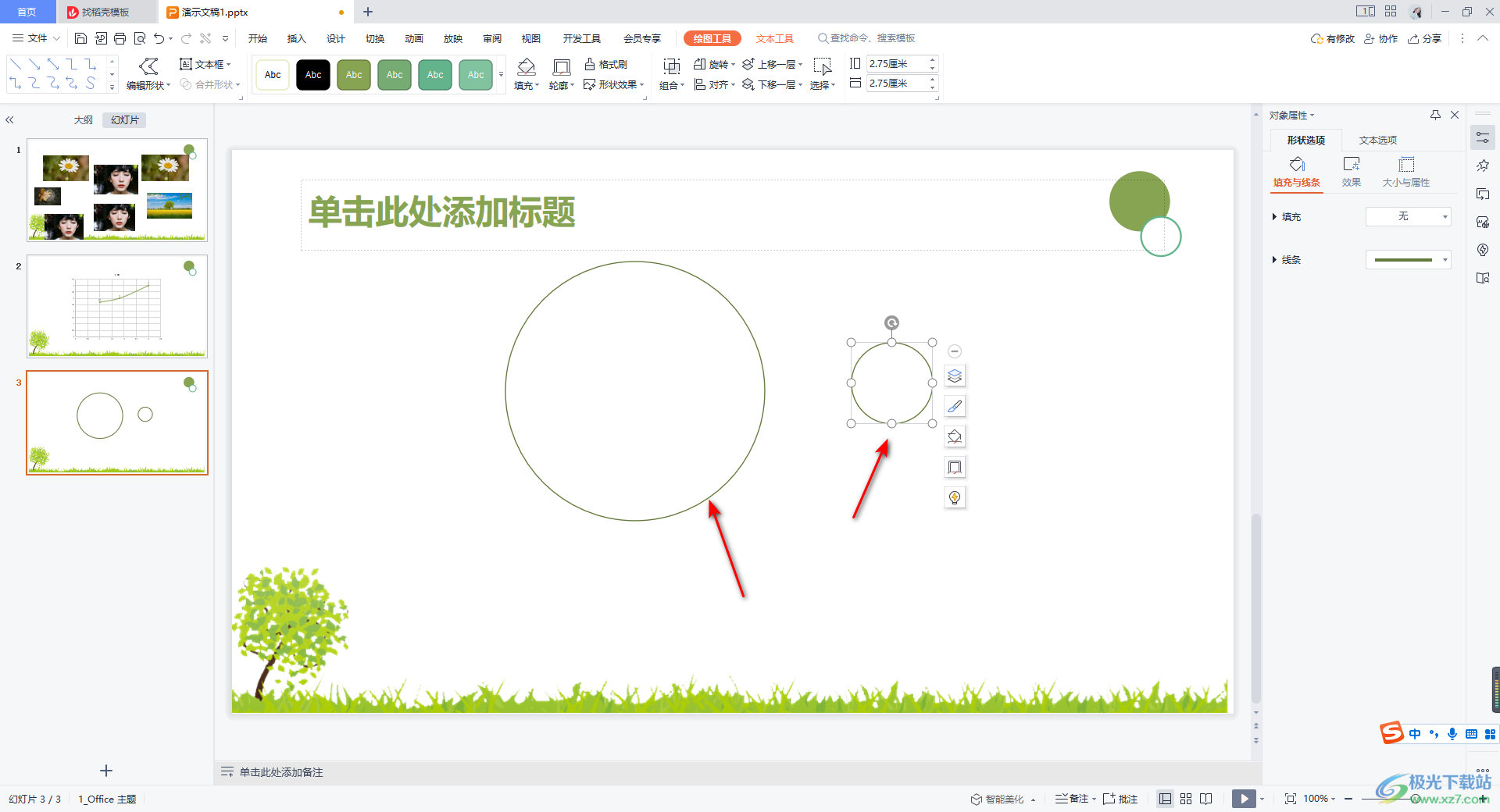Viewport: 1500px width, 812px height.
Task: Add a new slide with plus icon
Action: pyautogui.click(x=106, y=771)
